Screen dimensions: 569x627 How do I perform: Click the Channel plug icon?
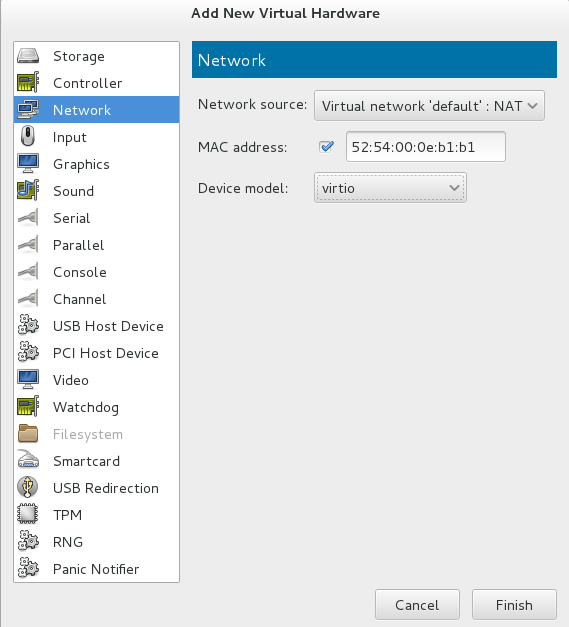28,298
